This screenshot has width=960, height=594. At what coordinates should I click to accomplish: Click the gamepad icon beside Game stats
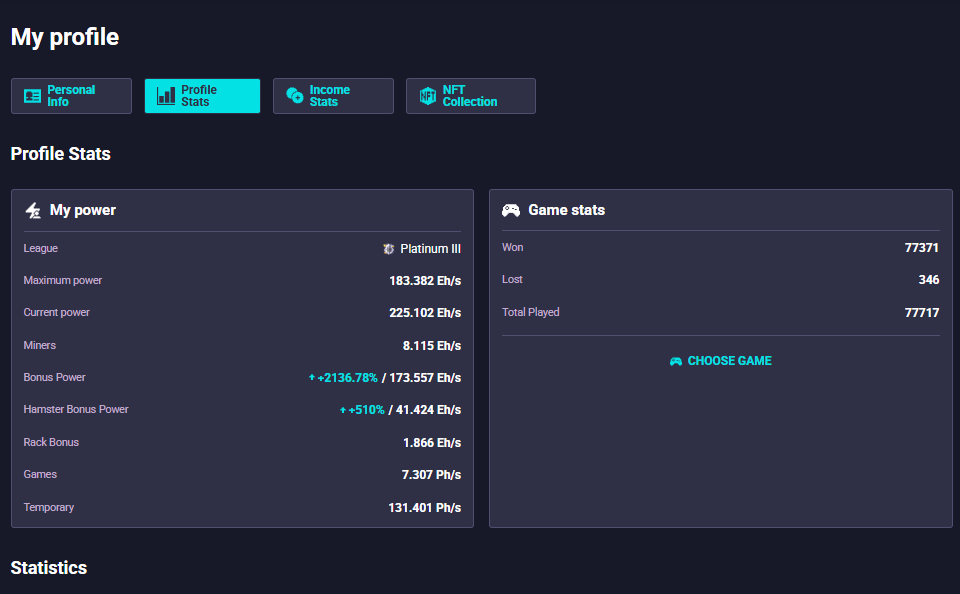(511, 210)
